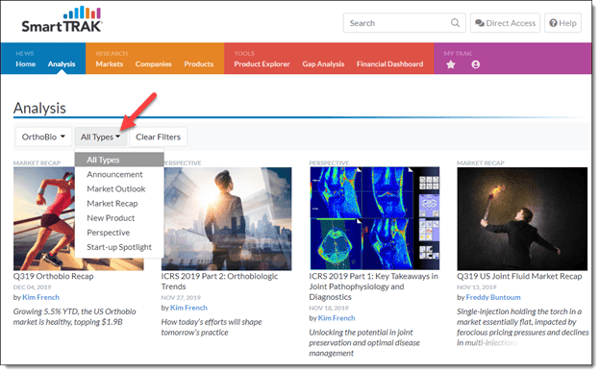Open knee scan thumbnail for ICRS Part 1
This screenshot has height=373, width=600.
pos(375,218)
